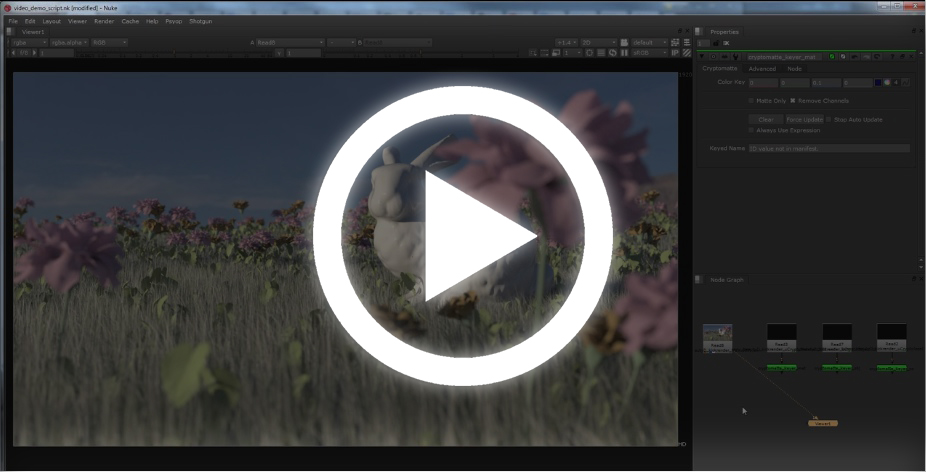This screenshot has height=472, width=926.
Task: Switch to the Node tab
Action: coord(794,69)
